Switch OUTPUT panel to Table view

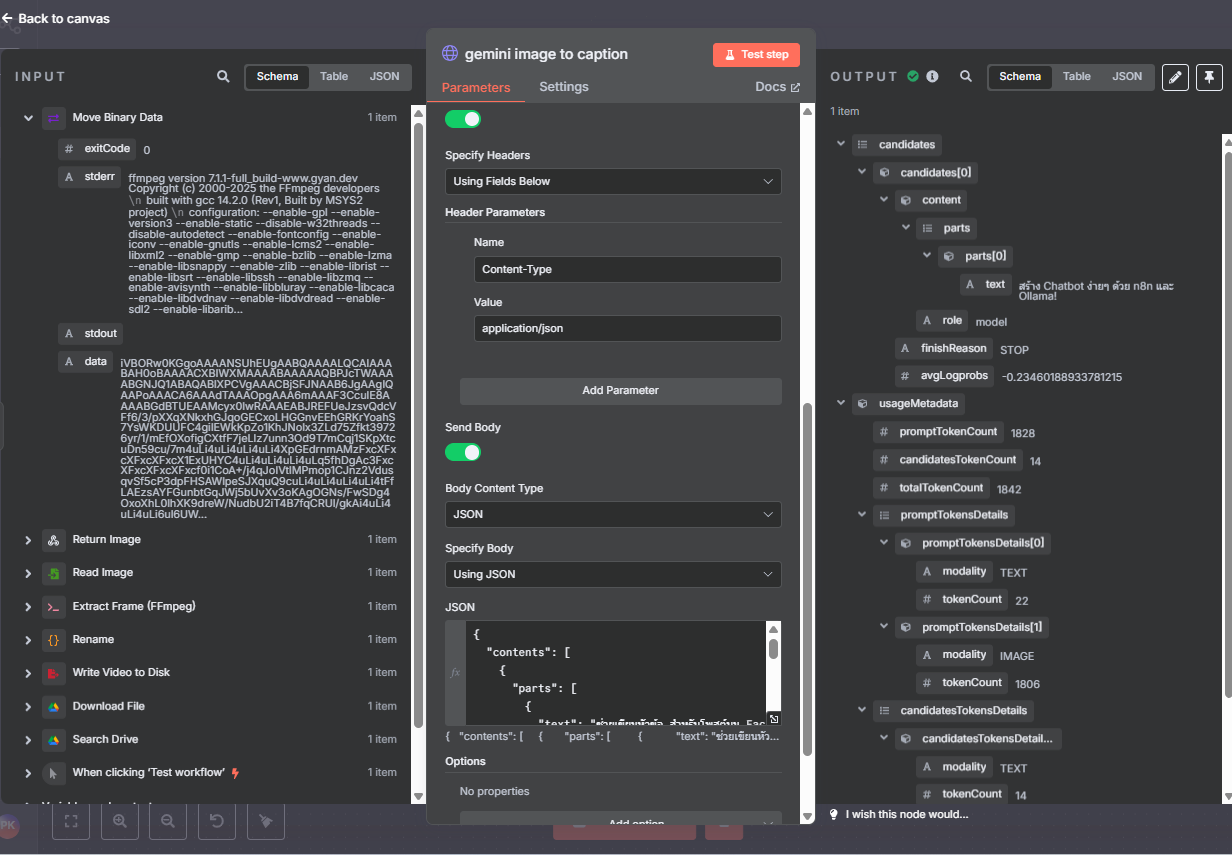pyautogui.click(x=1077, y=76)
